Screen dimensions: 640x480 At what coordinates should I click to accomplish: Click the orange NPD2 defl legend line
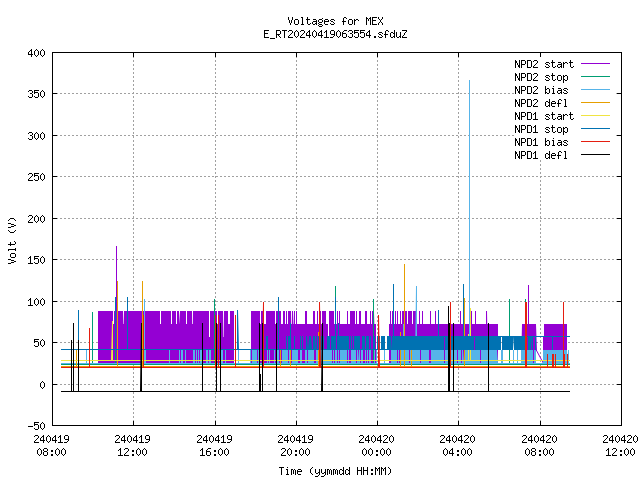(596, 103)
